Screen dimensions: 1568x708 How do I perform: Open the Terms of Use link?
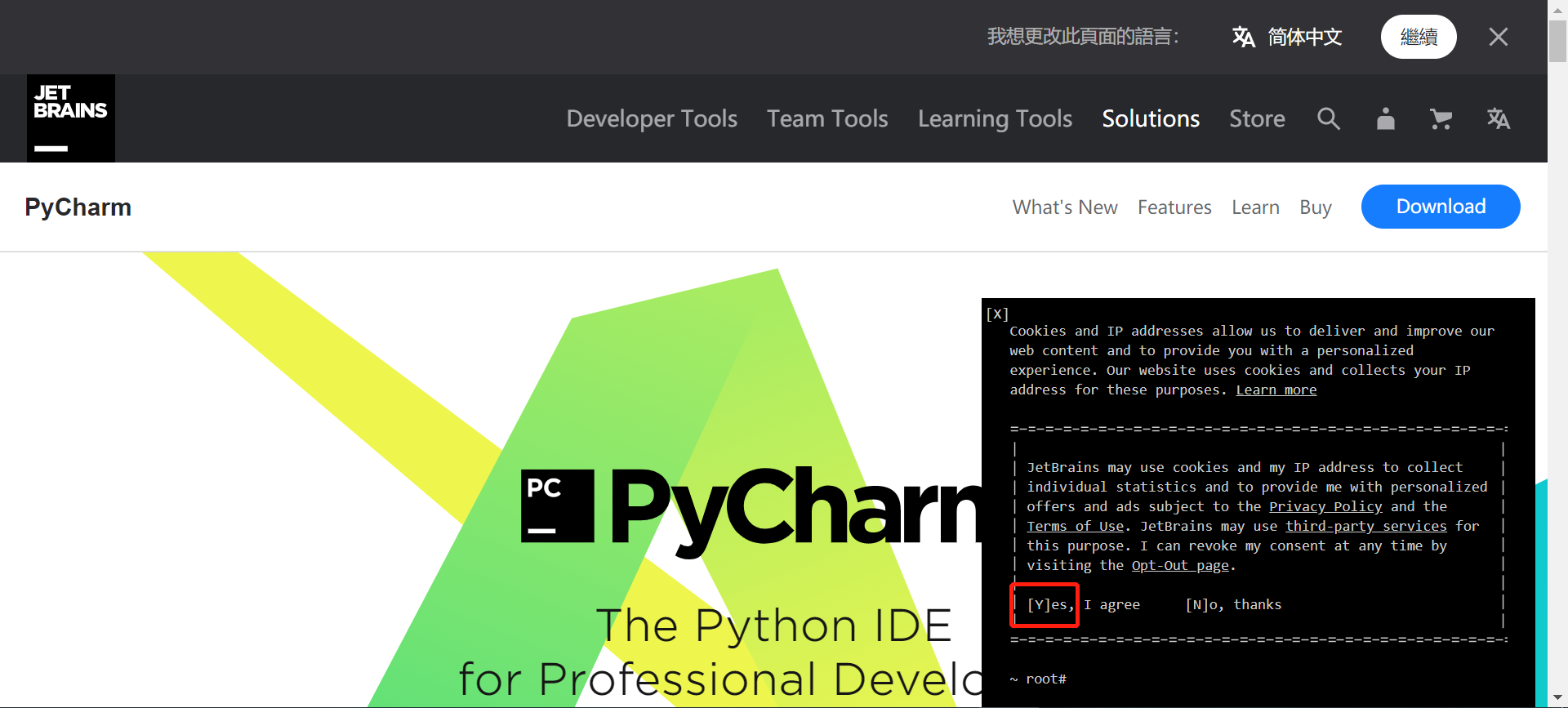[1075, 526]
